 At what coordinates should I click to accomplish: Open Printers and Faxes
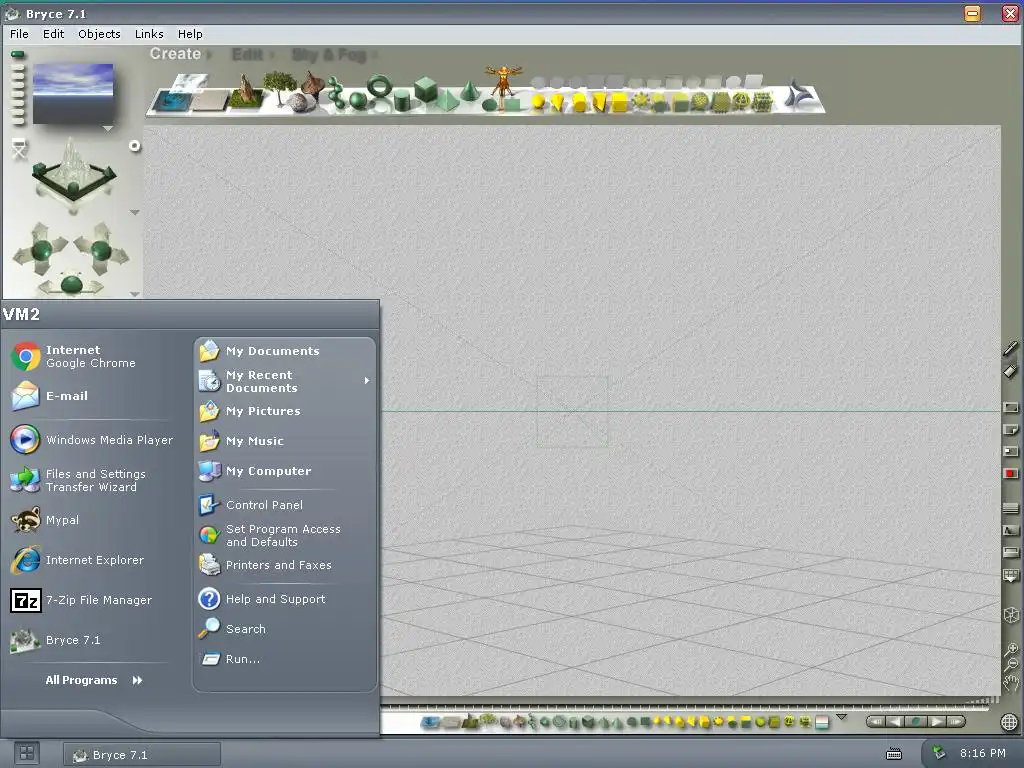pos(265,565)
